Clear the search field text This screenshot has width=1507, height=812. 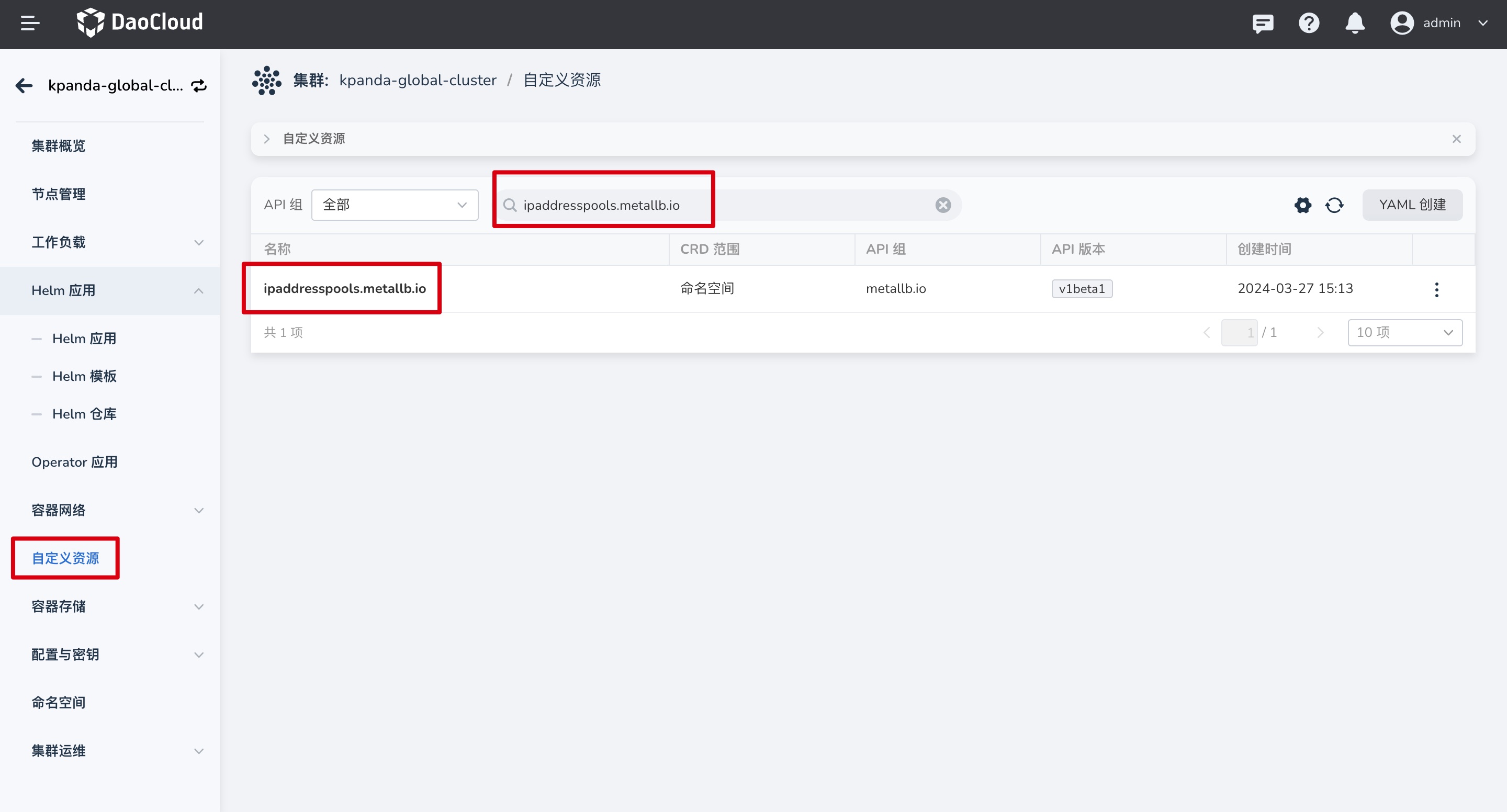click(x=942, y=205)
